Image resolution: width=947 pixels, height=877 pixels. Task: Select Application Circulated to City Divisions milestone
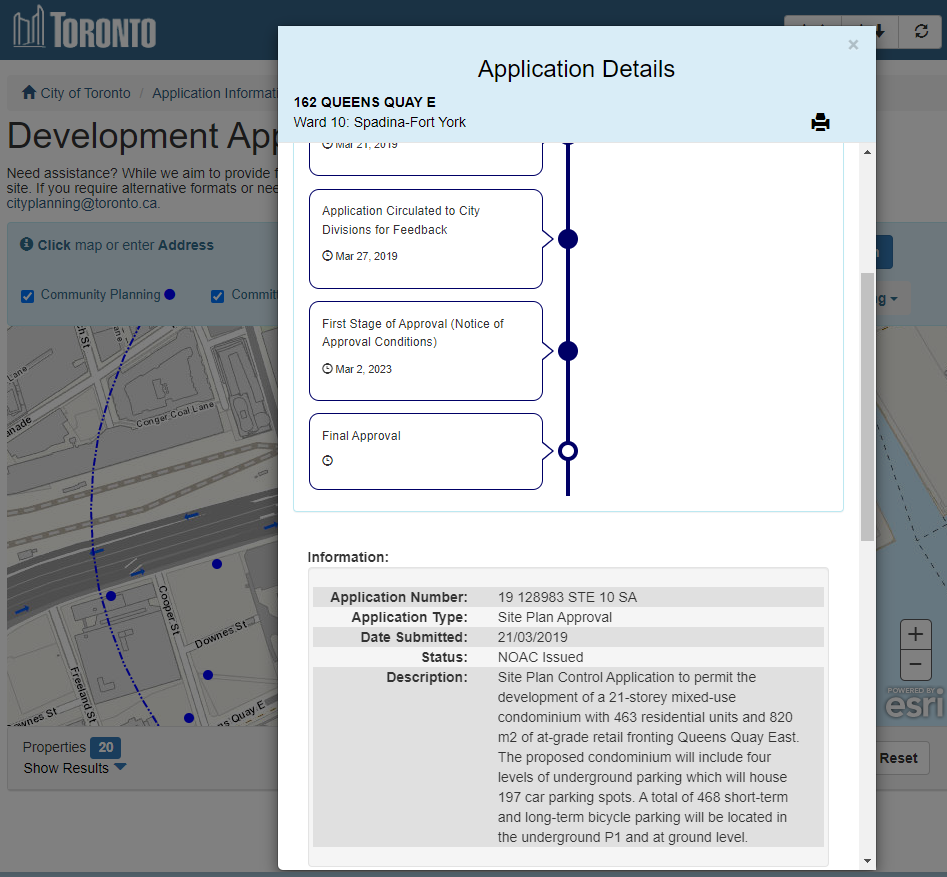(x=425, y=238)
